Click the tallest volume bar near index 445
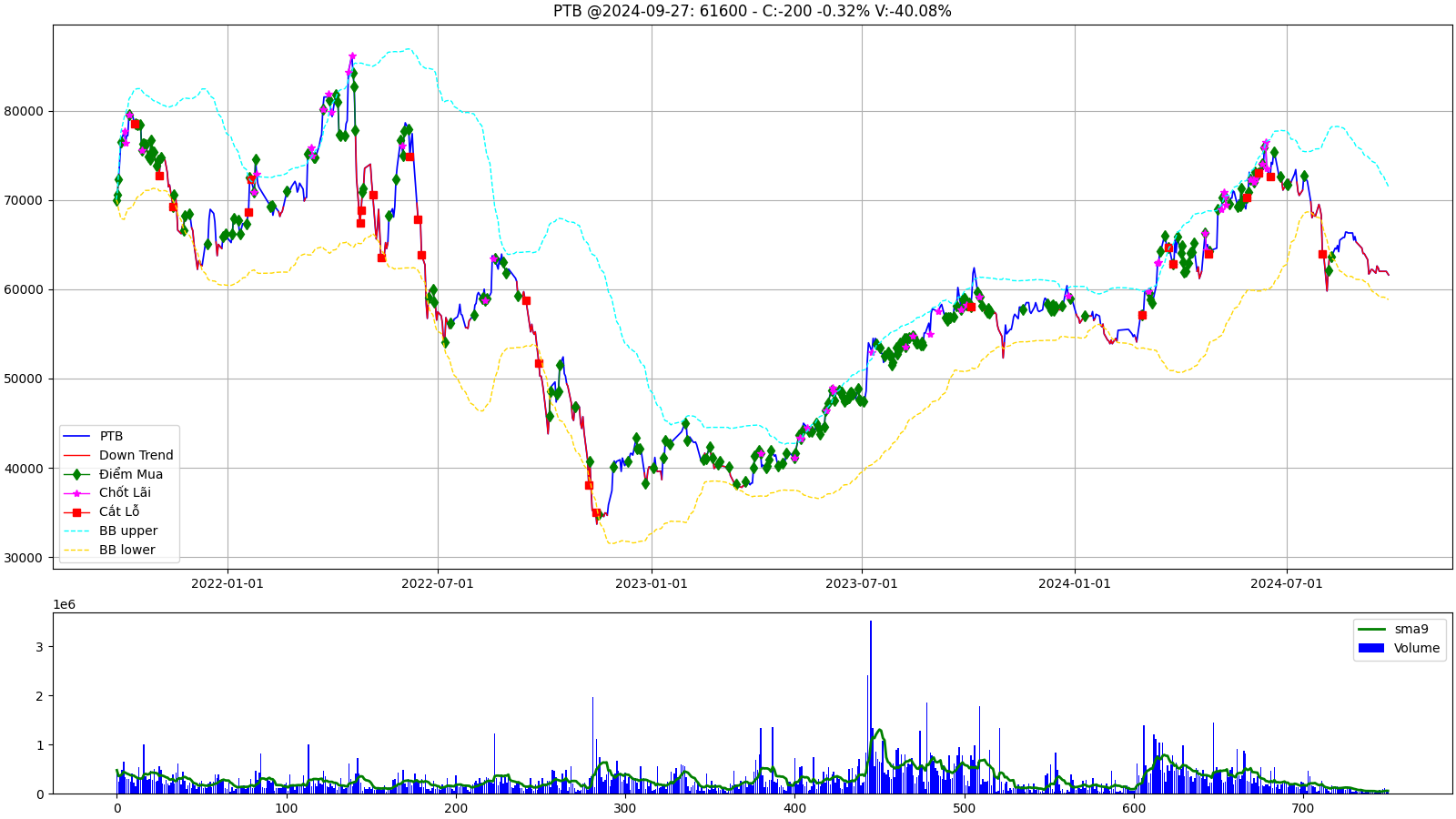 pos(871,707)
